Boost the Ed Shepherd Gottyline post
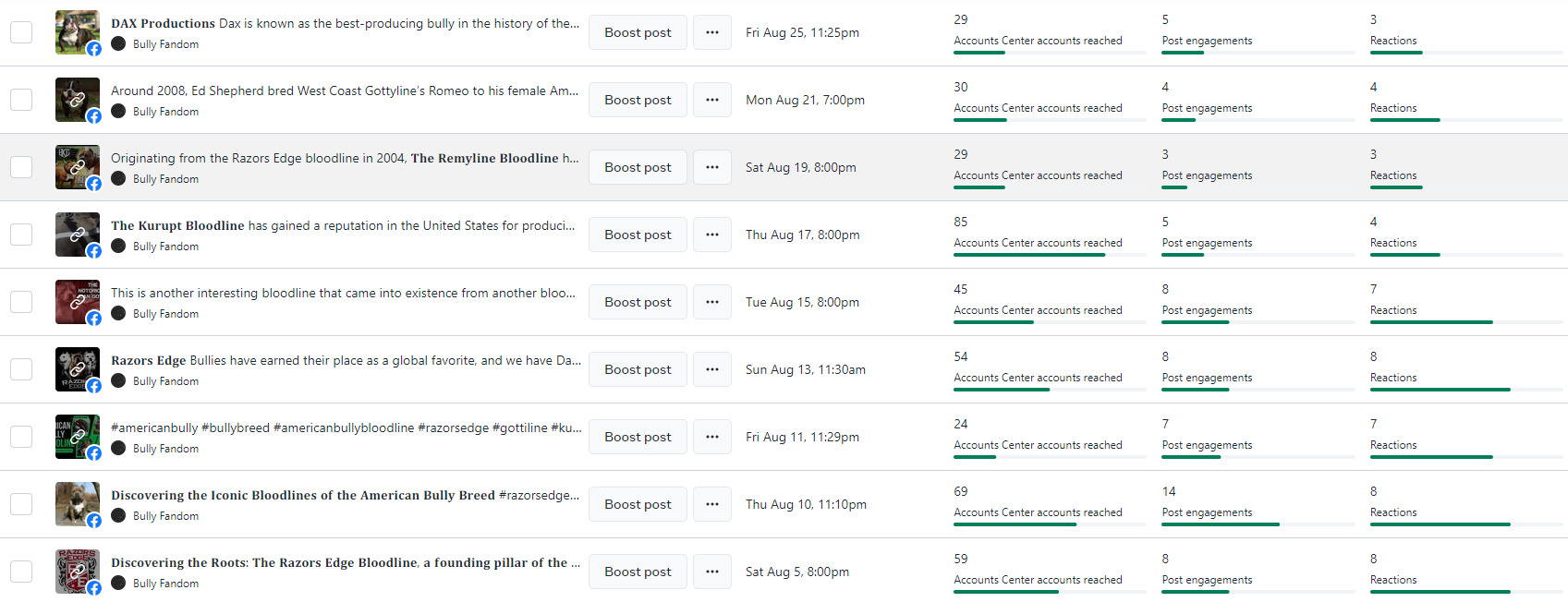Image resolution: width=1568 pixels, height=602 pixels. 638,100
